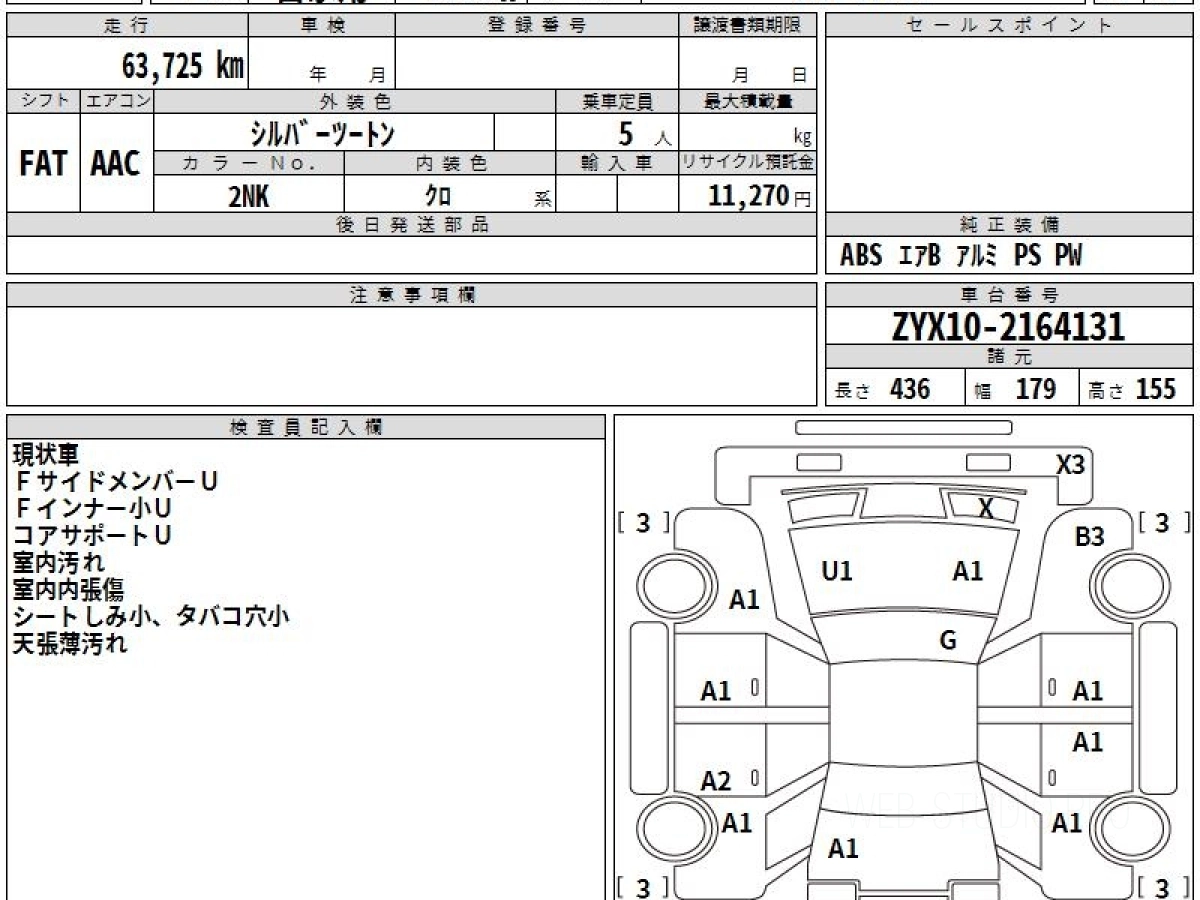Screen dimensions: 1200x900
Task: Select the interior color クロ
Action: [437, 196]
